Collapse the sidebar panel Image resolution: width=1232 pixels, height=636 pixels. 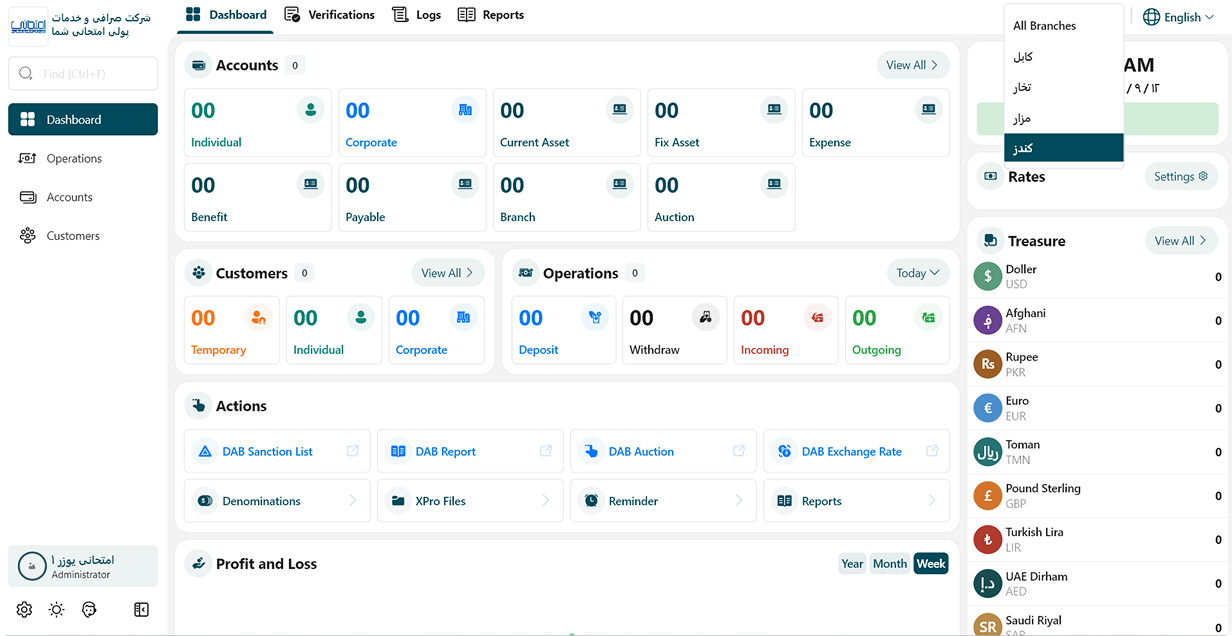[x=141, y=609]
